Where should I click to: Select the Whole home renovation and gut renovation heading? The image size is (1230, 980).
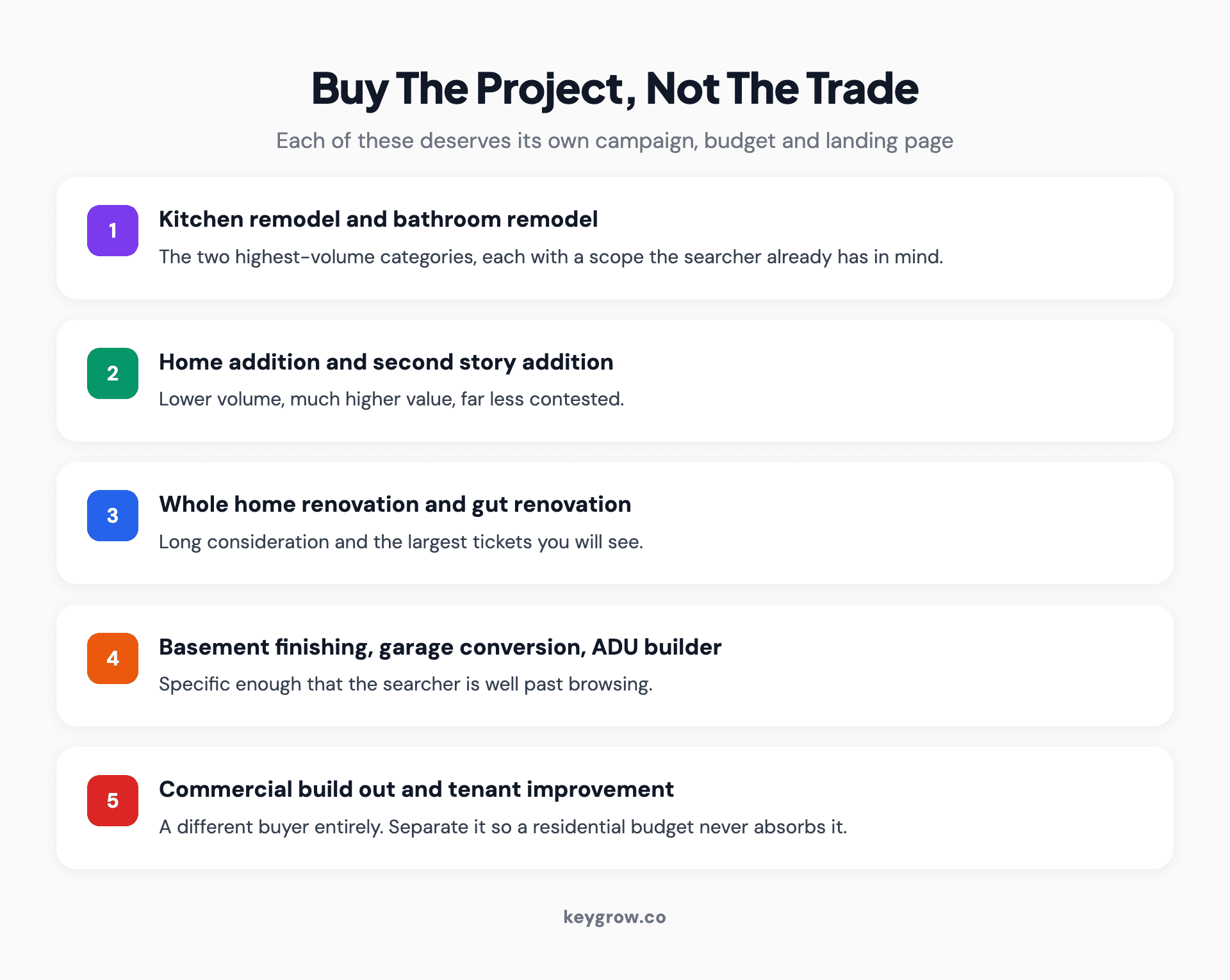coord(395,504)
